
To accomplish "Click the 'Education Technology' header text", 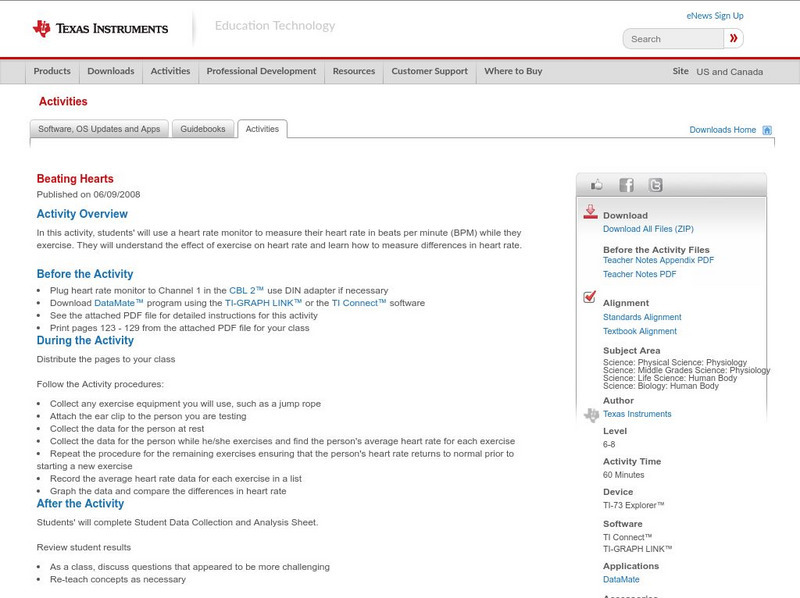I will point(275,26).
